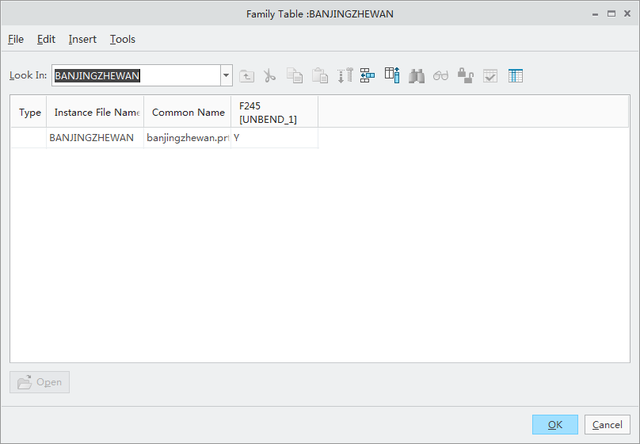Click the Paste clipboard icon
Viewport: 640px width, 444px height.
click(320, 76)
